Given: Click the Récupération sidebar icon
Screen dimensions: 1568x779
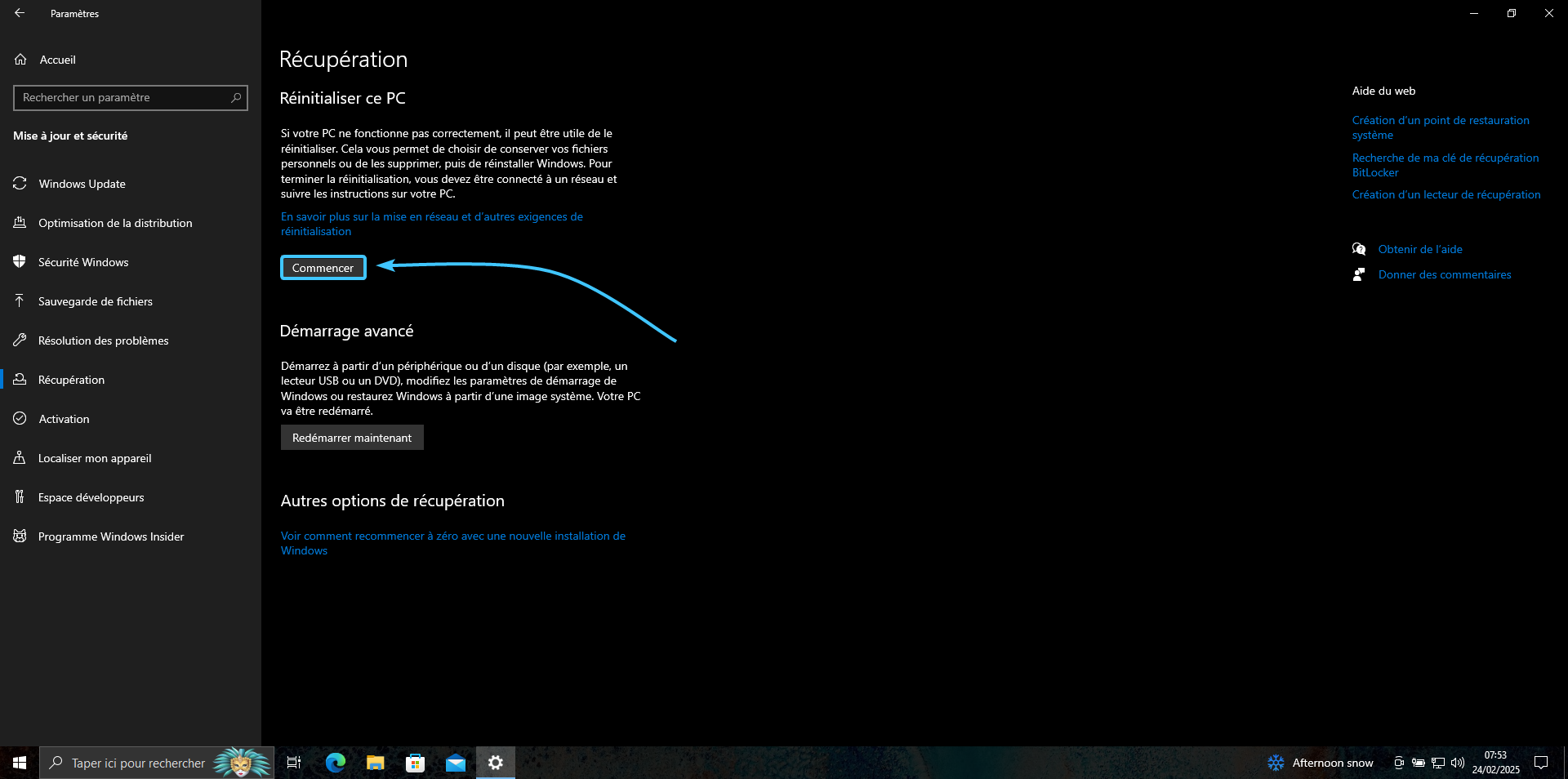Looking at the screenshot, I should pyautogui.click(x=20, y=380).
